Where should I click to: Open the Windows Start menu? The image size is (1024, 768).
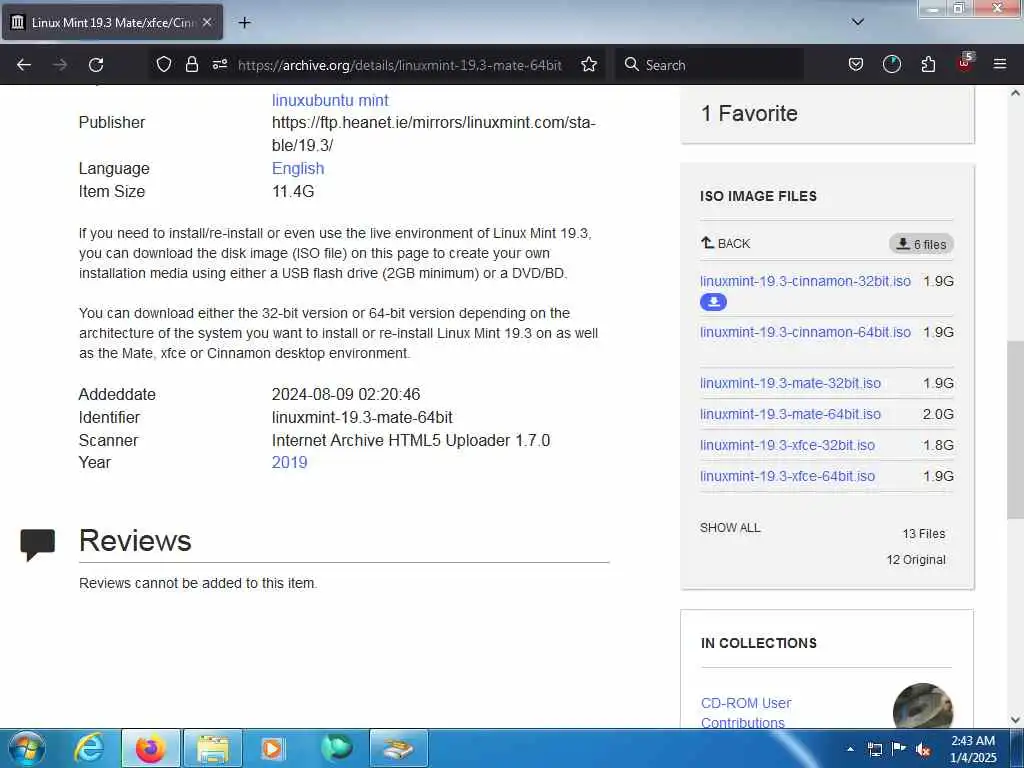click(x=26, y=748)
